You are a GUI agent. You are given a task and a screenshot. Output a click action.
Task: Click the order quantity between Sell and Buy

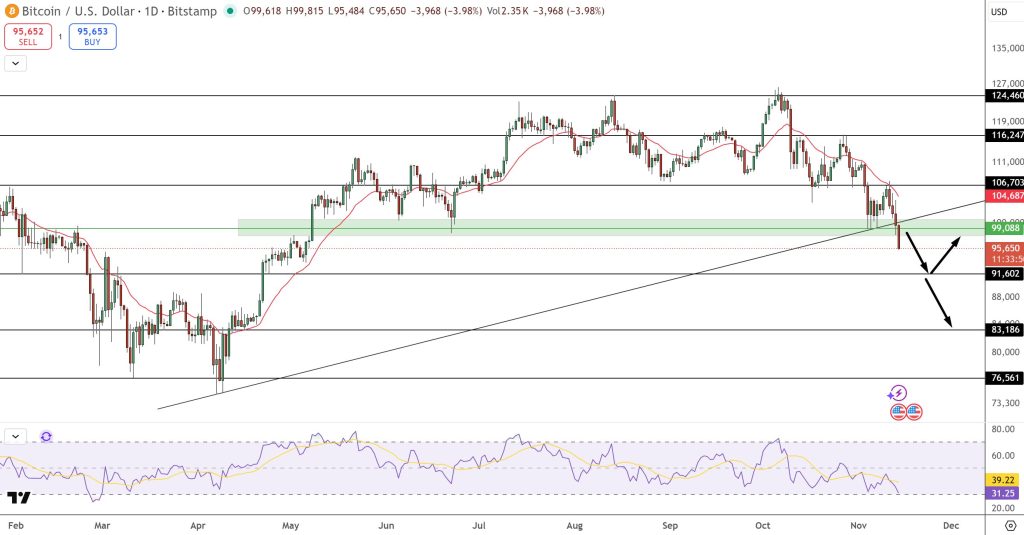pyautogui.click(x=59, y=37)
